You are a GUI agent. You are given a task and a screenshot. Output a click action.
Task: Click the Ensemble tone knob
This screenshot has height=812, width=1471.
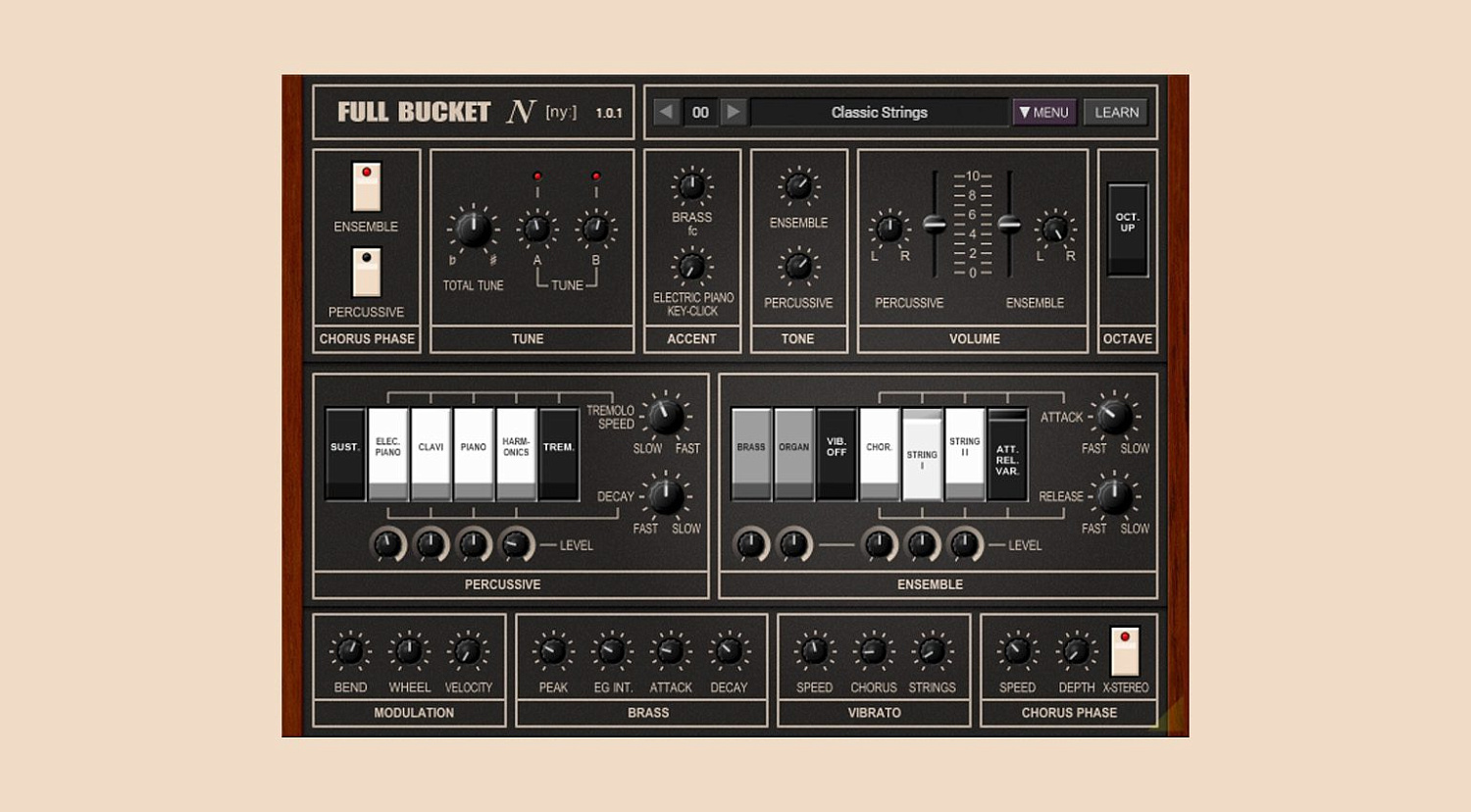(x=798, y=186)
